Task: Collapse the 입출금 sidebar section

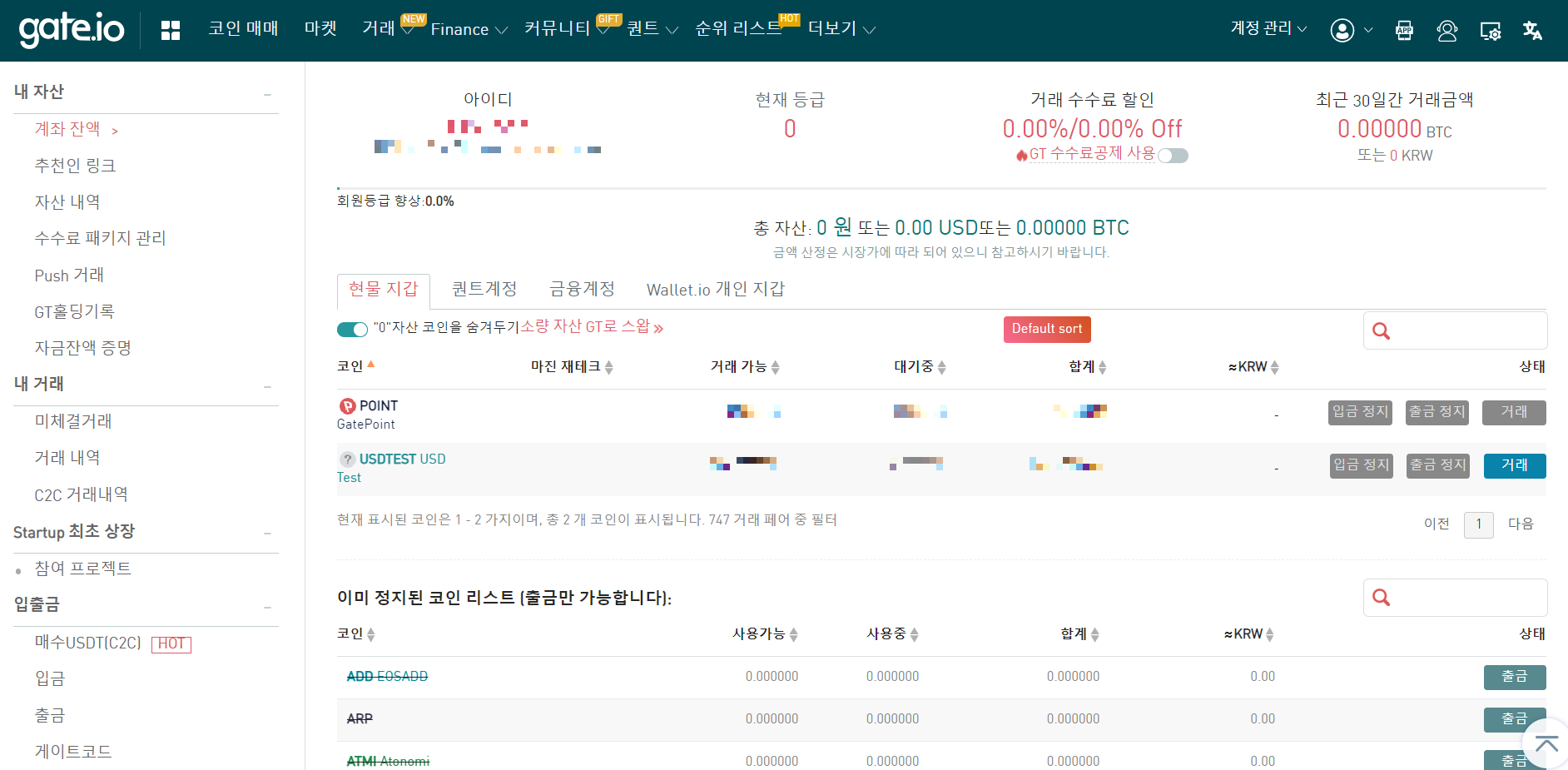Action: pos(268,608)
